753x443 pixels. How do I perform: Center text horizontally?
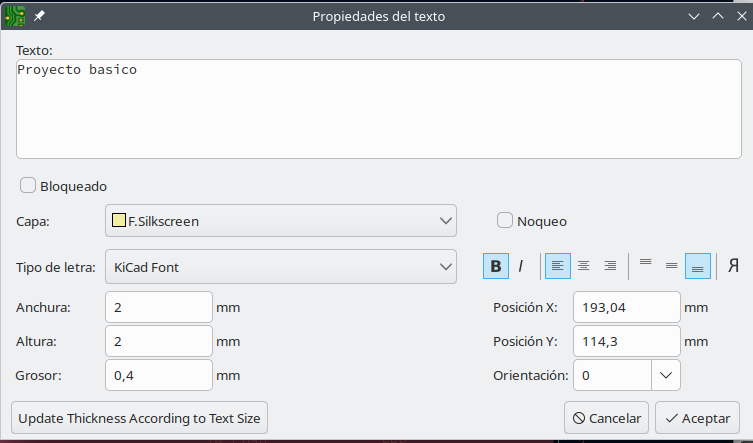point(583,266)
